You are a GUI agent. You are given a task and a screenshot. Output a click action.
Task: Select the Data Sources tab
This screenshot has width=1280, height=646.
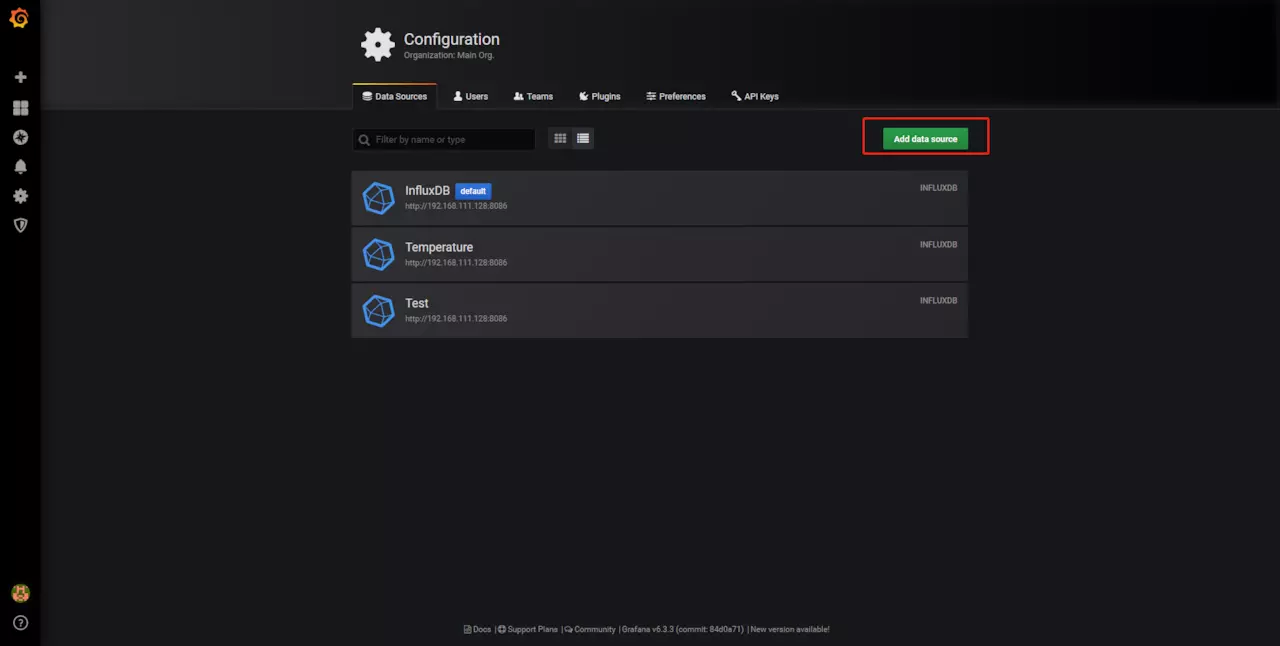395,96
